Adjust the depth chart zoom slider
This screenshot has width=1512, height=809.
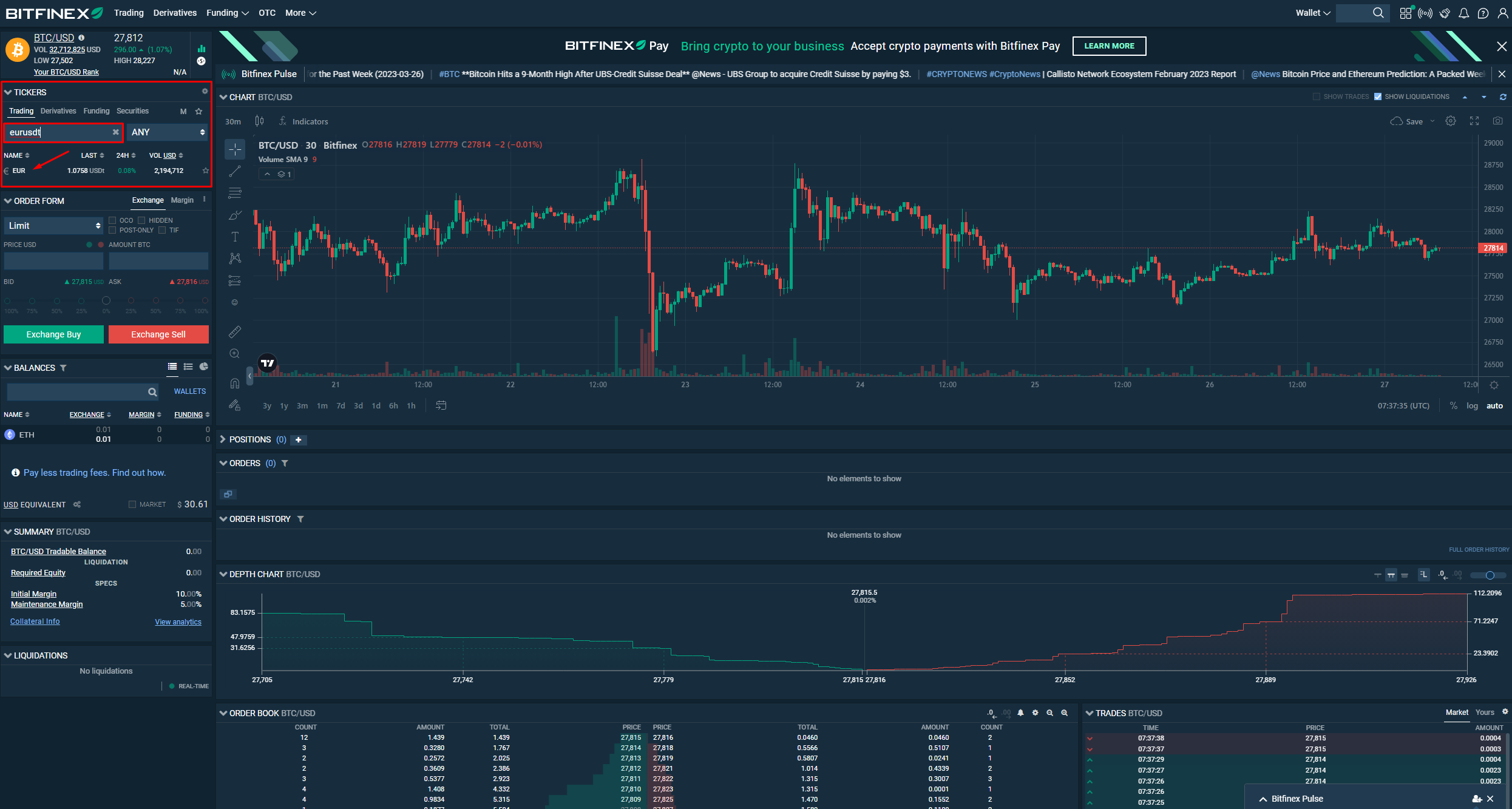pos(1488,575)
